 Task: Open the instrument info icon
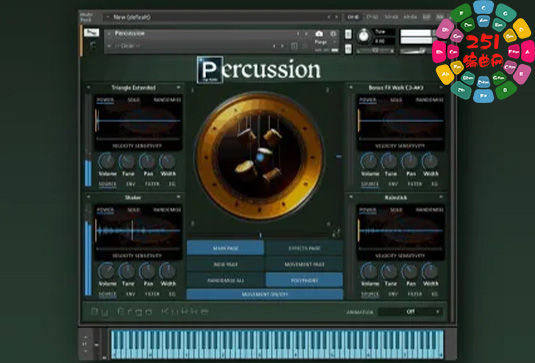click(x=333, y=33)
